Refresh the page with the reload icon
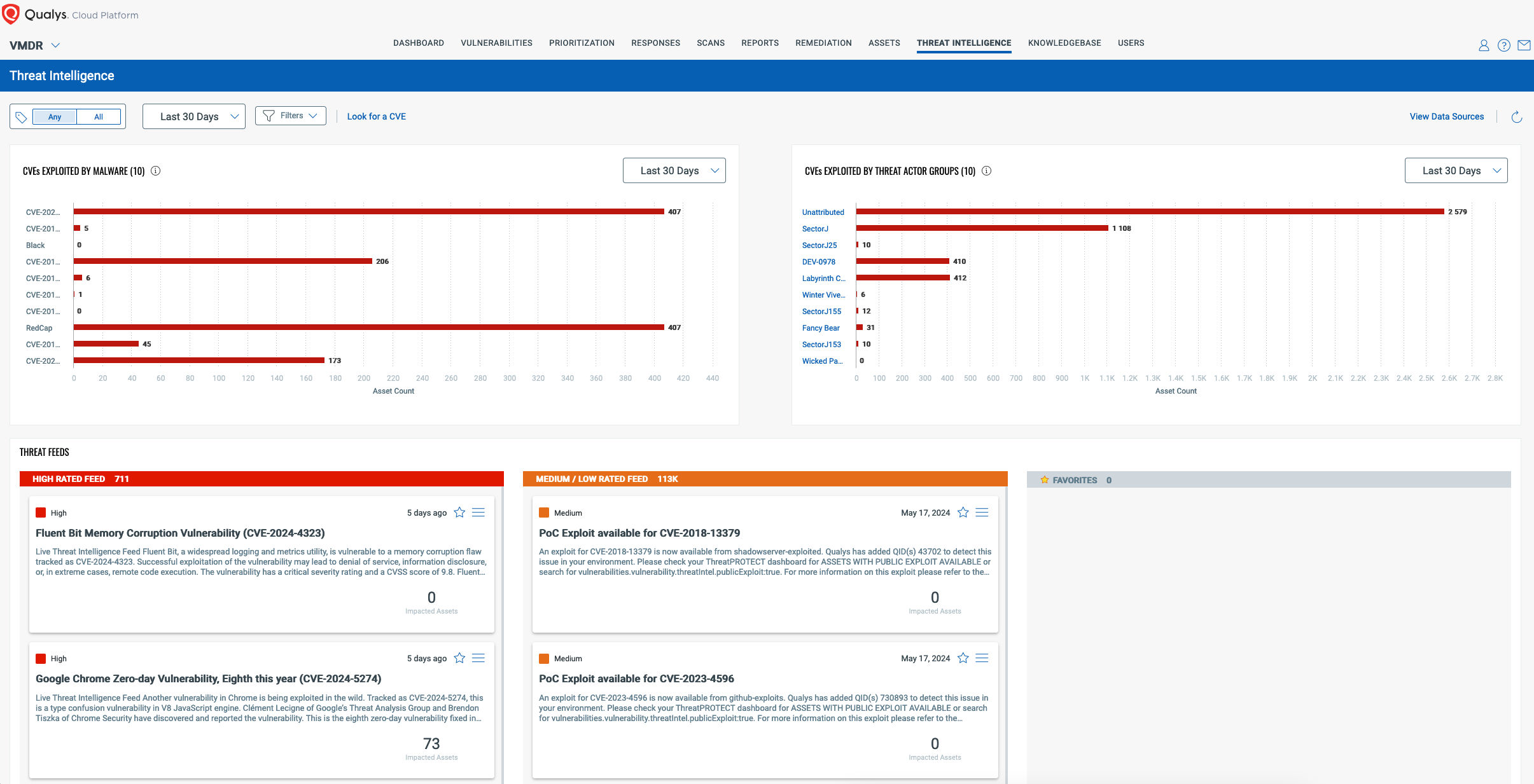Image resolution: width=1534 pixels, height=784 pixels. (1517, 116)
